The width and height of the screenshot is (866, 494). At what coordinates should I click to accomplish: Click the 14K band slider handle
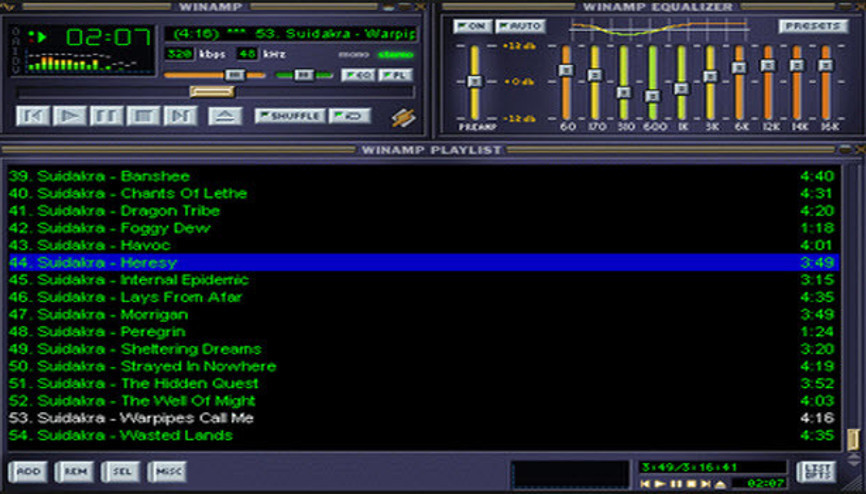(796, 65)
